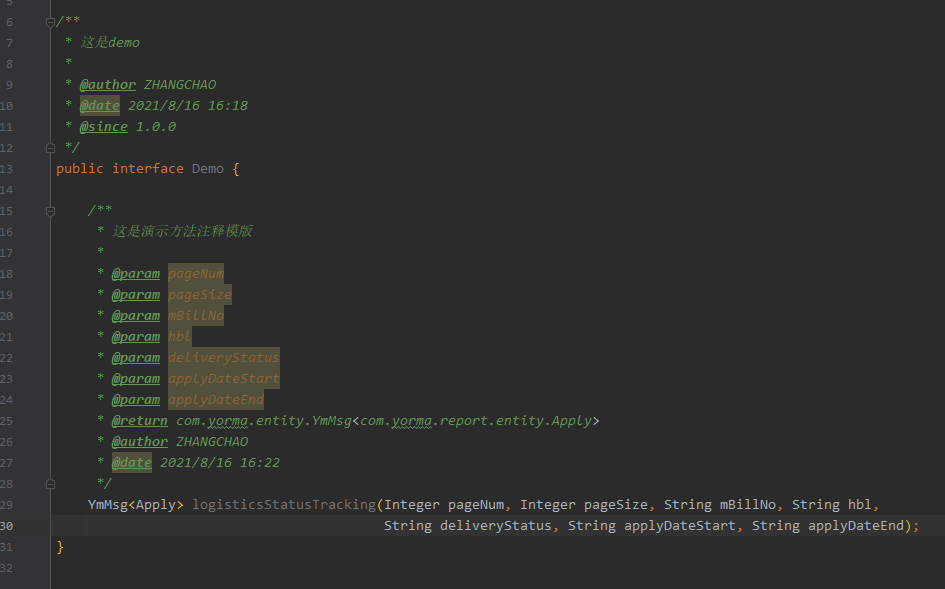Image resolution: width=945 pixels, height=589 pixels.
Task: Click highlighted 'pageNum' in Javadoc
Action: [196, 274]
